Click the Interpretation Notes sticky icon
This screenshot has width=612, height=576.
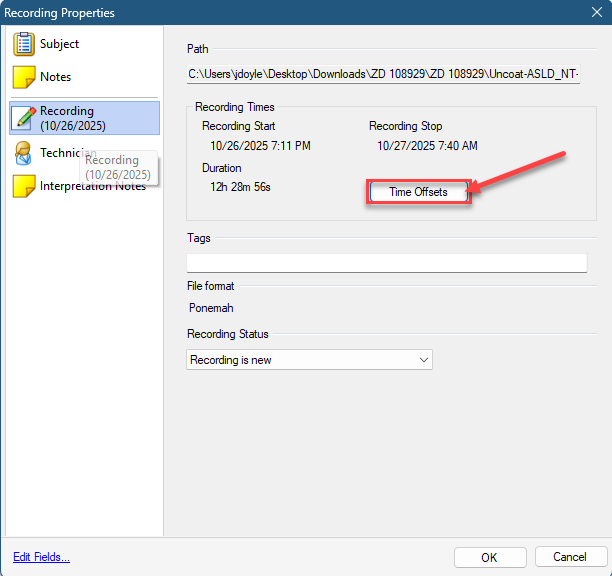(x=24, y=186)
